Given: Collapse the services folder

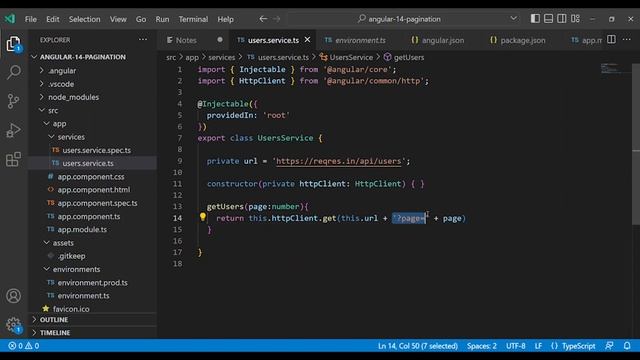Looking at the screenshot, I should 92,137.
